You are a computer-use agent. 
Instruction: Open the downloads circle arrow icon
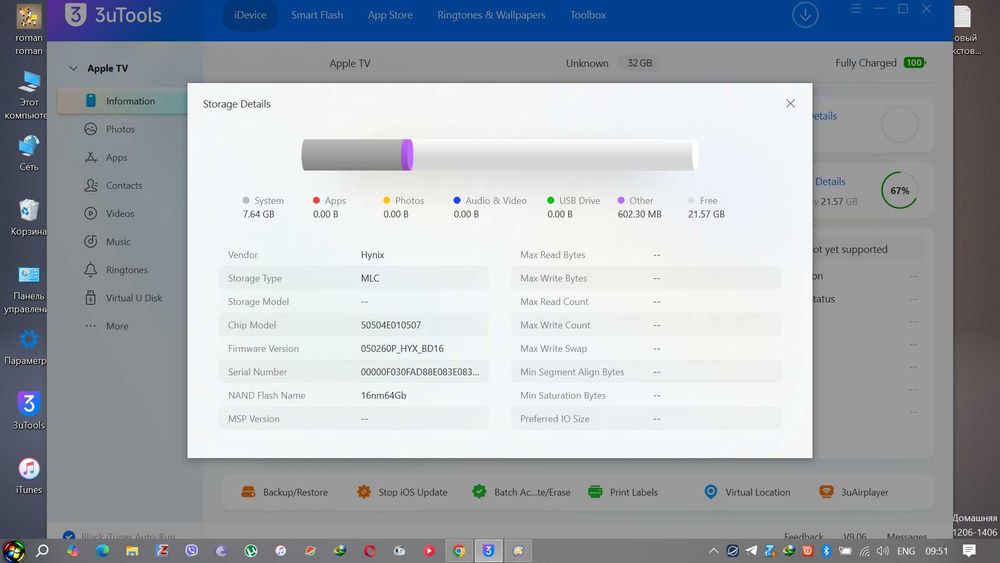click(805, 15)
